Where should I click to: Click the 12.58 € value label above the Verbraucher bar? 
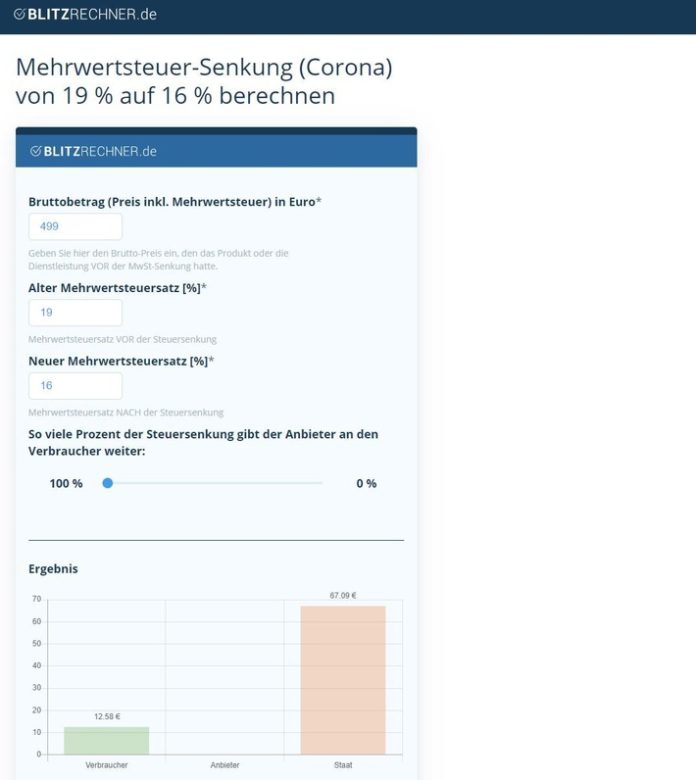click(x=106, y=717)
